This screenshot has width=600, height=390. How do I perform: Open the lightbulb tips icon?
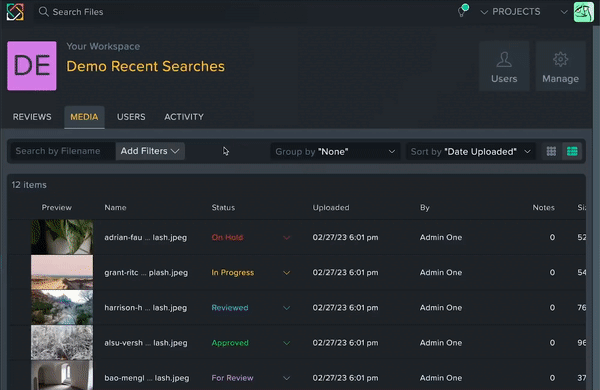click(x=463, y=11)
